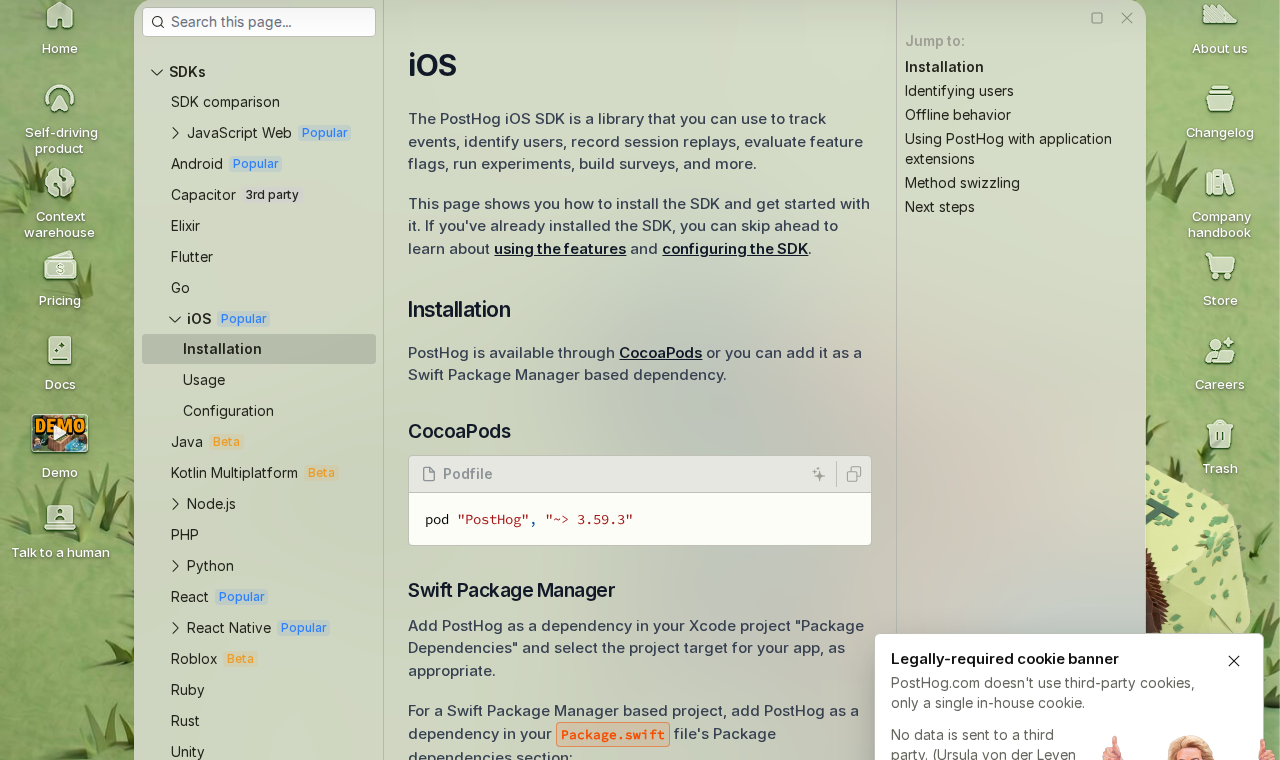Viewport: 1280px width, 760px height.
Task: Copy the Podfile code snippet
Action: [x=854, y=474]
